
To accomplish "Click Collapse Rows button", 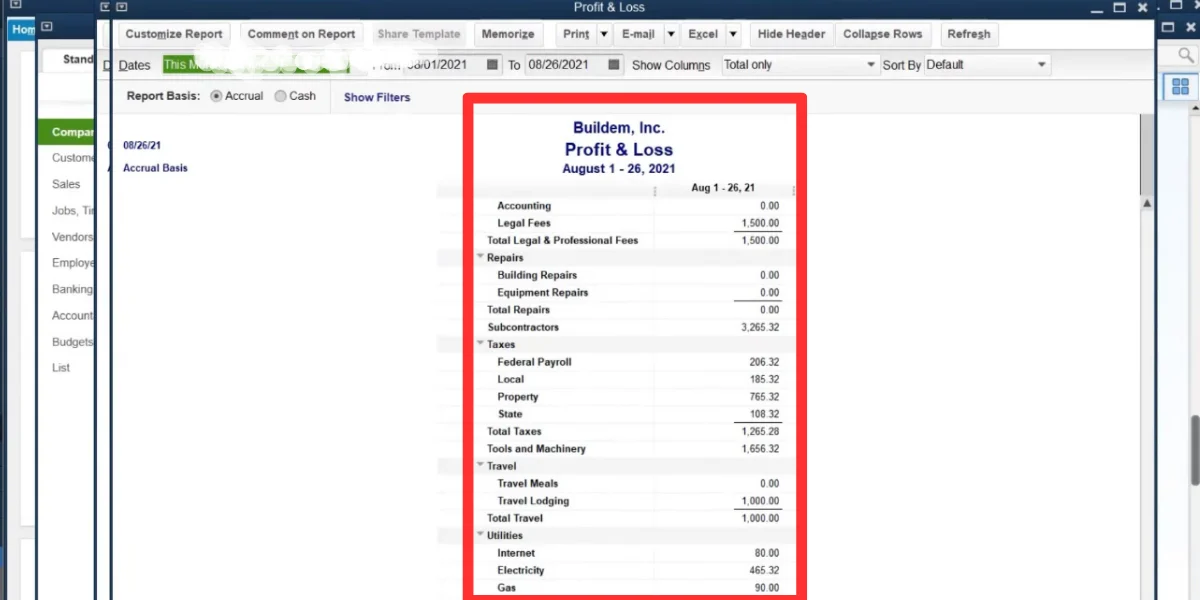I will [x=882, y=34].
